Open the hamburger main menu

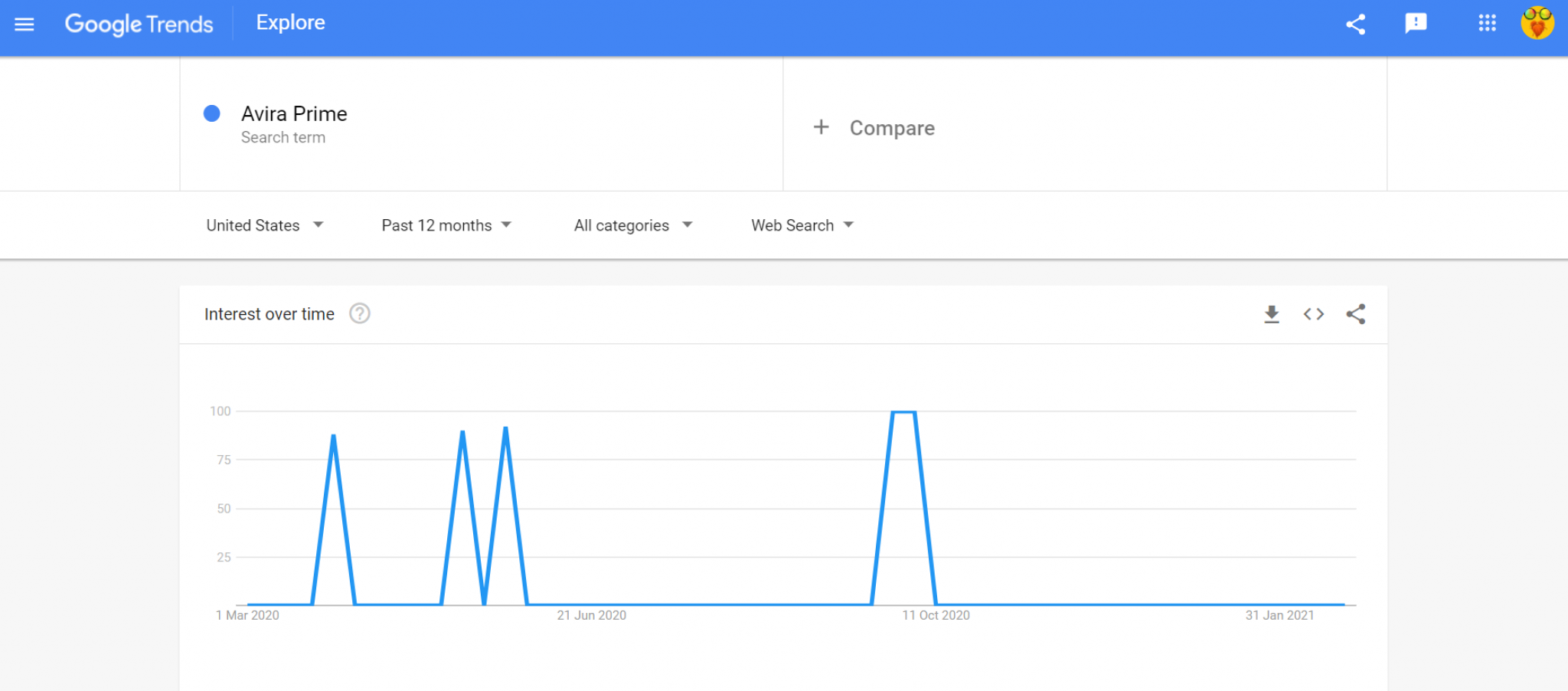[x=24, y=25]
